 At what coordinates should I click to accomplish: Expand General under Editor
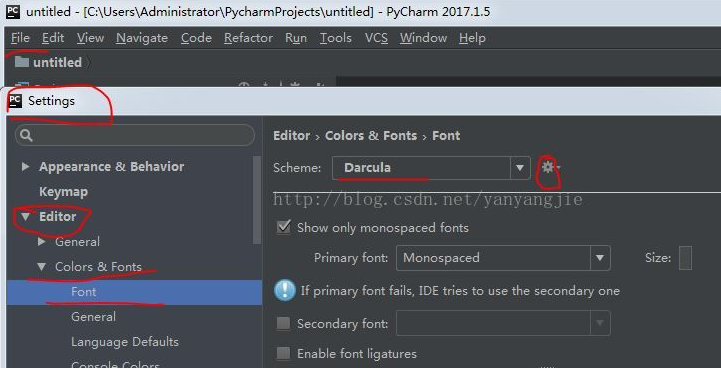(x=41, y=242)
